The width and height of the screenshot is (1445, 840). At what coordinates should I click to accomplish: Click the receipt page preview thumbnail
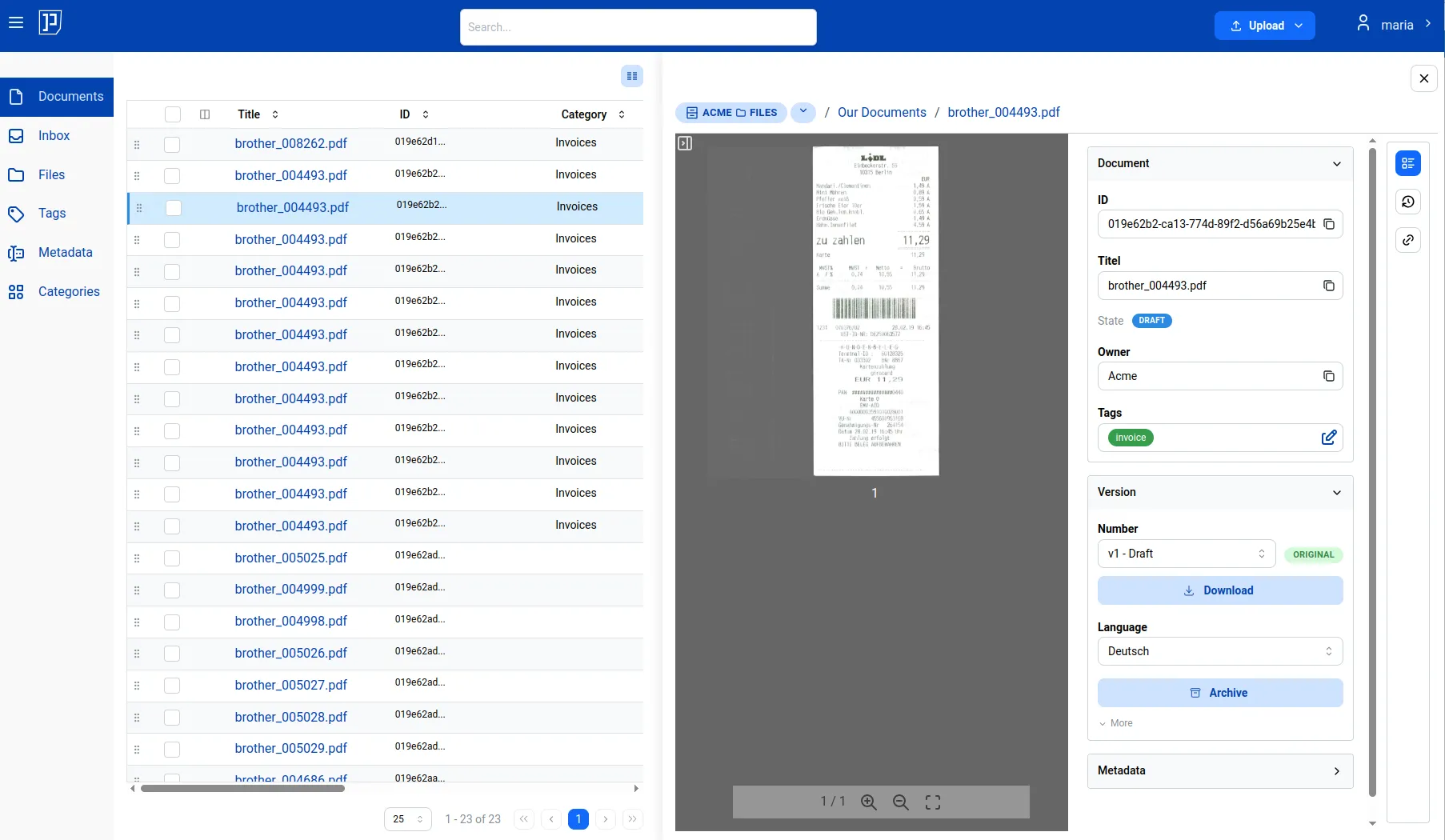pyautogui.click(x=875, y=311)
